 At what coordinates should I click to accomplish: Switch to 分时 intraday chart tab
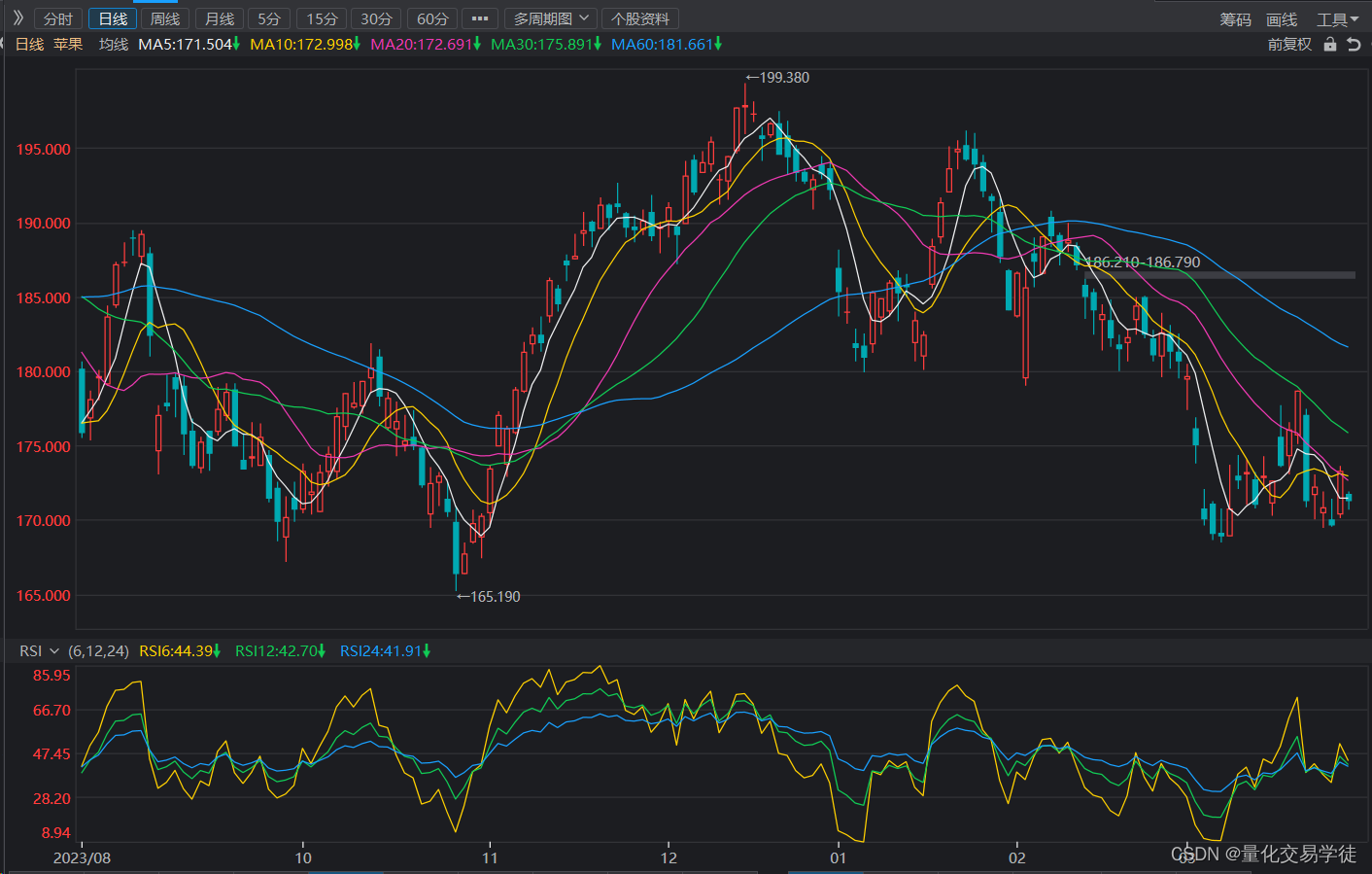[x=58, y=18]
